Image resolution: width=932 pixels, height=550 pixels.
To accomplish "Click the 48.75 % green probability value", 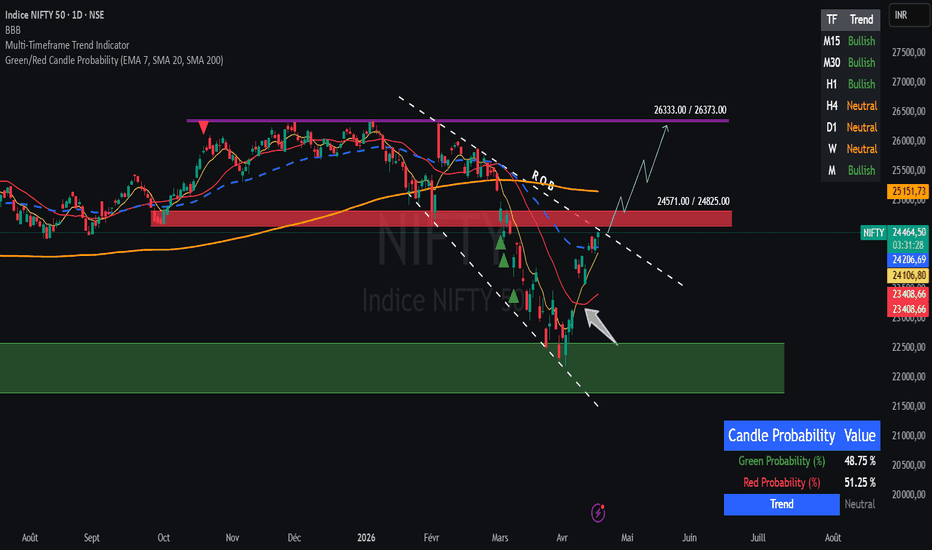I will point(859,461).
